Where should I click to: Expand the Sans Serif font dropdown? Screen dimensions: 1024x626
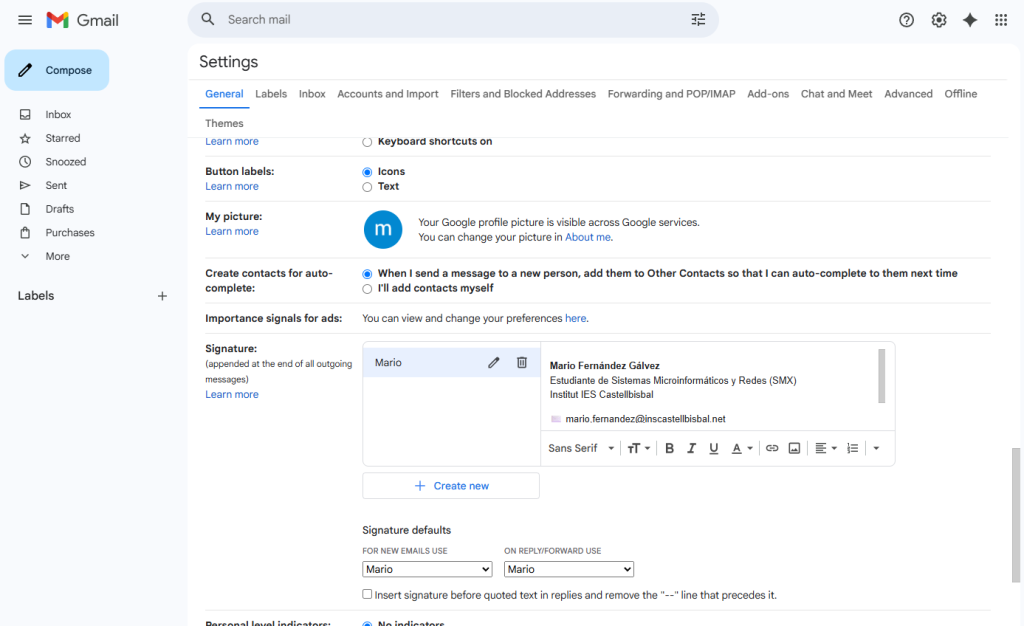click(581, 448)
